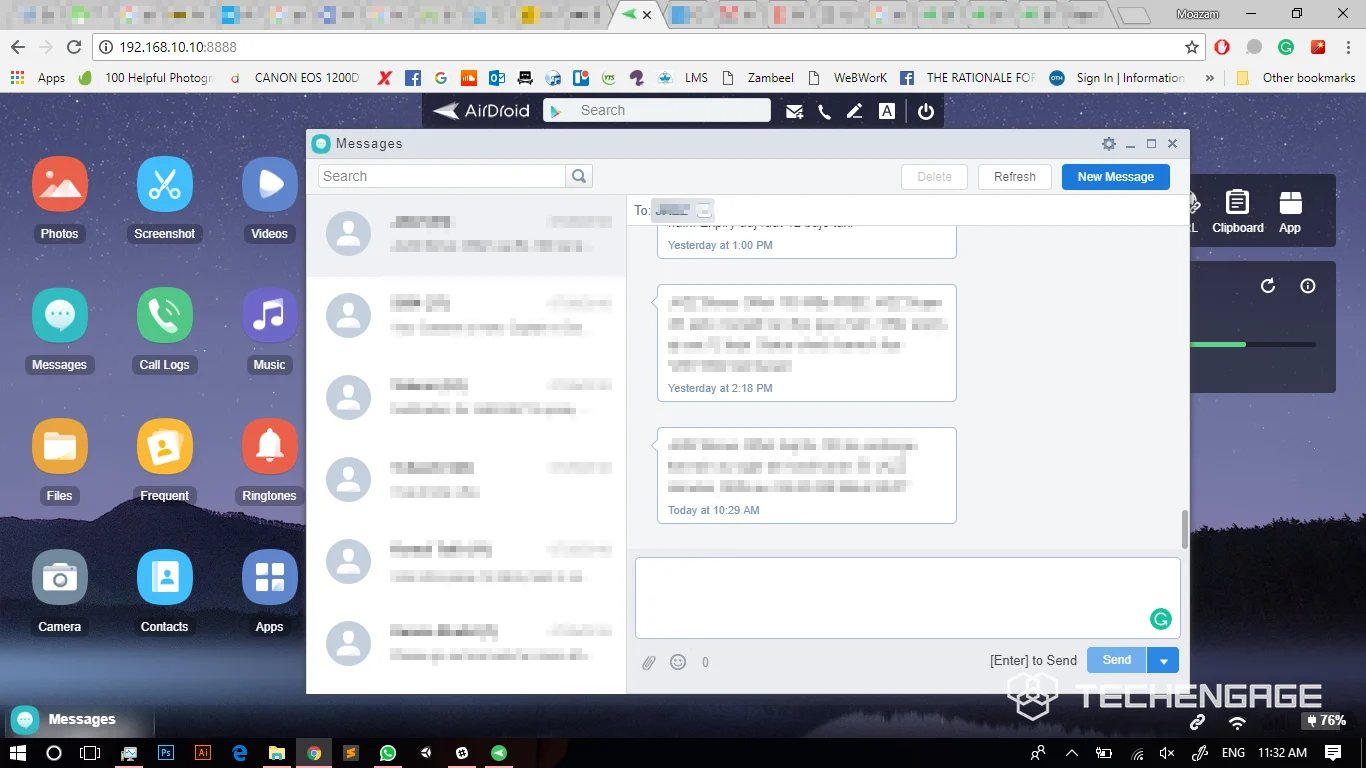Open the App toolbox item
This screenshot has width=1366, height=768.
[1290, 211]
